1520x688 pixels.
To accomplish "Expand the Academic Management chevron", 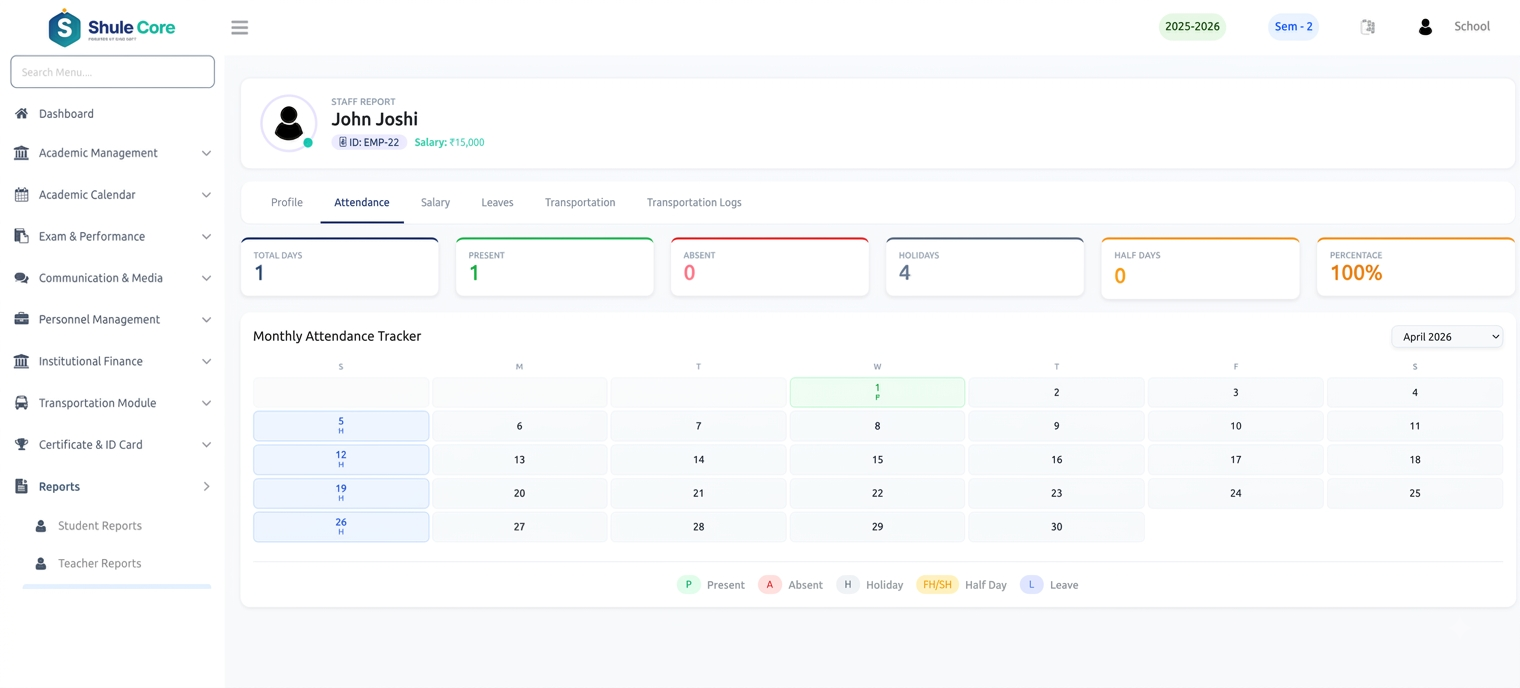I will pyautogui.click(x=206, y=153).
